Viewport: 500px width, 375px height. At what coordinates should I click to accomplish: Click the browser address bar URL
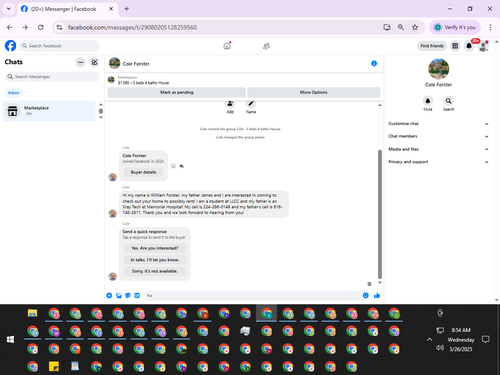point(132,27)
